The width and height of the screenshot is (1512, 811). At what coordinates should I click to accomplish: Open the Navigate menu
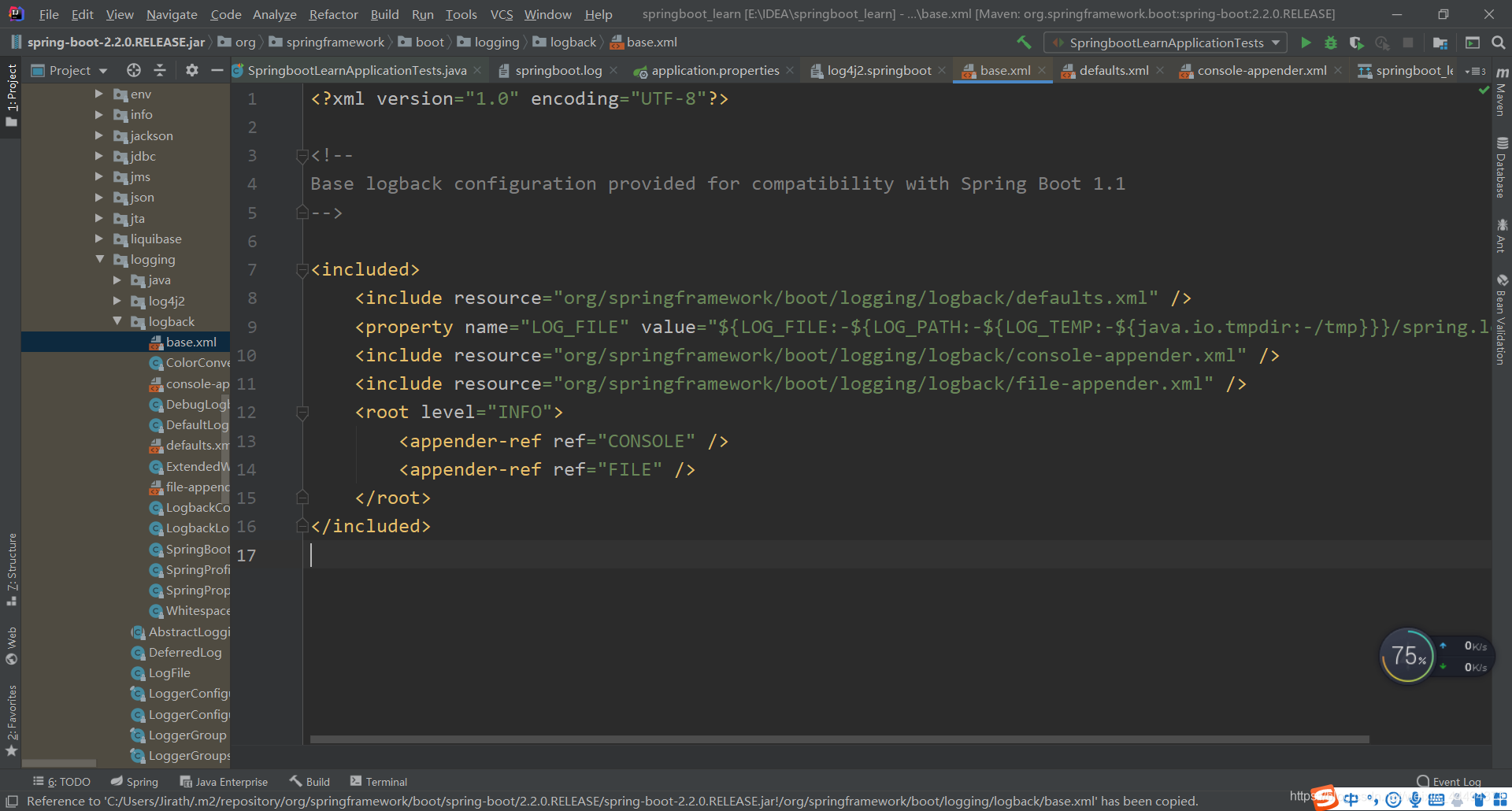172,14
